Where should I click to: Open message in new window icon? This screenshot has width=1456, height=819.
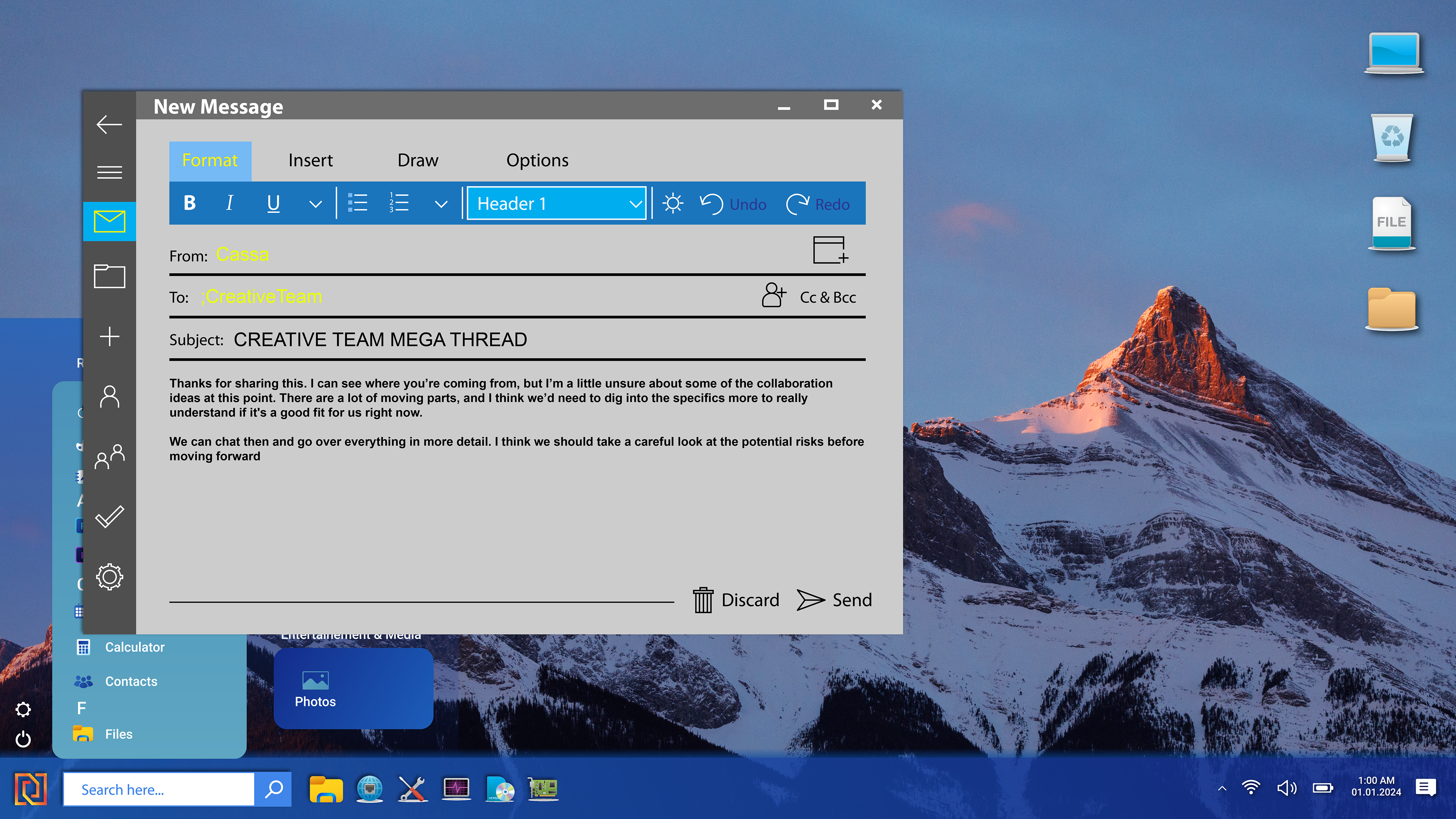(x=830, y=250)
